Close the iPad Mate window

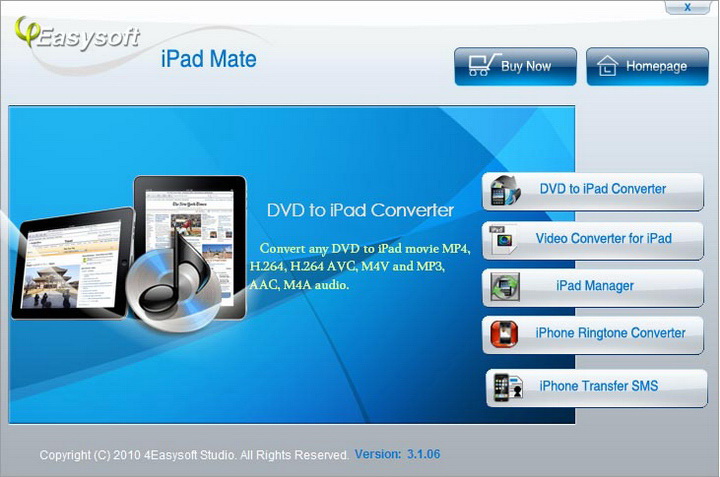coord(687,7)
